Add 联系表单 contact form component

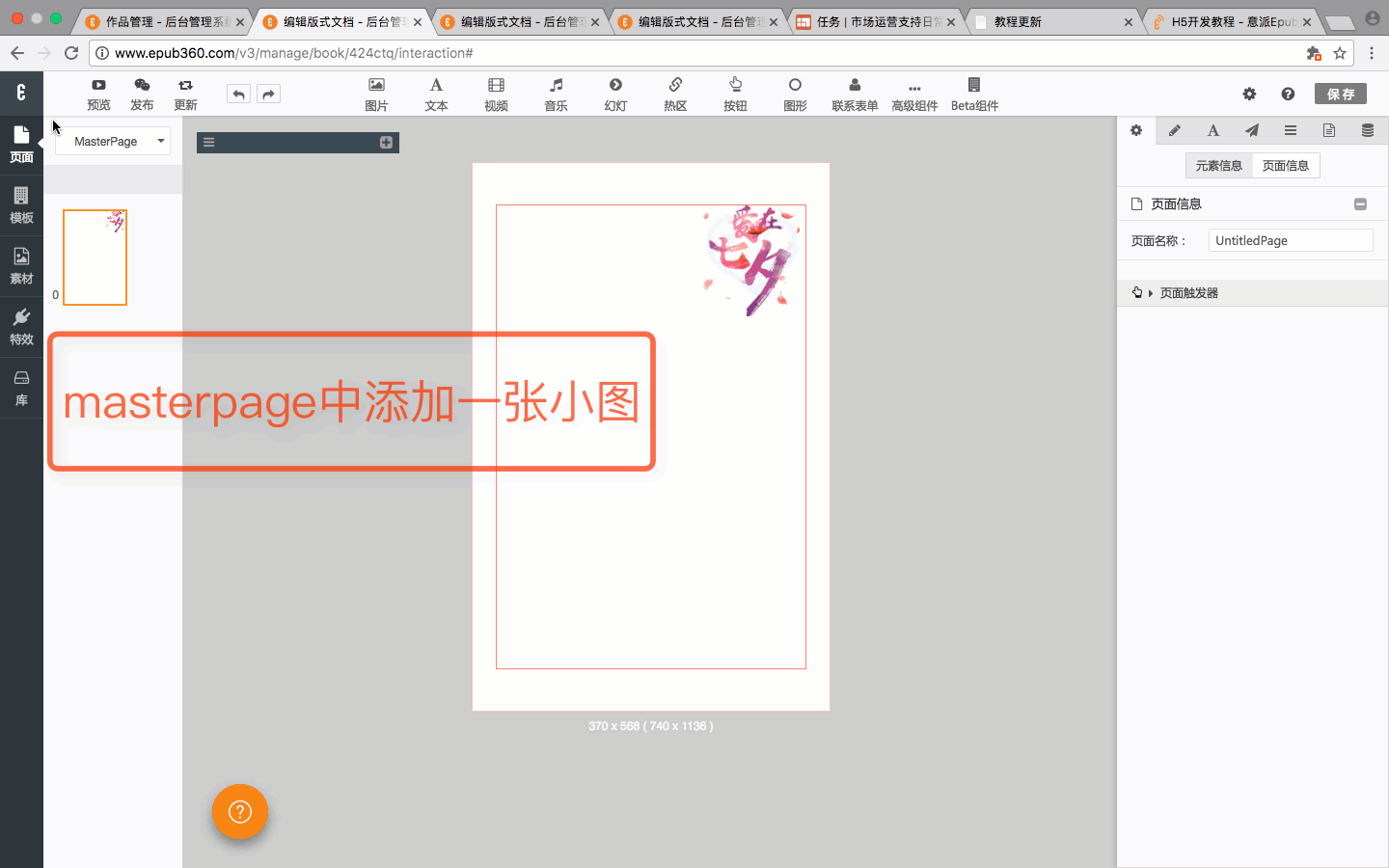pos(855,94)
